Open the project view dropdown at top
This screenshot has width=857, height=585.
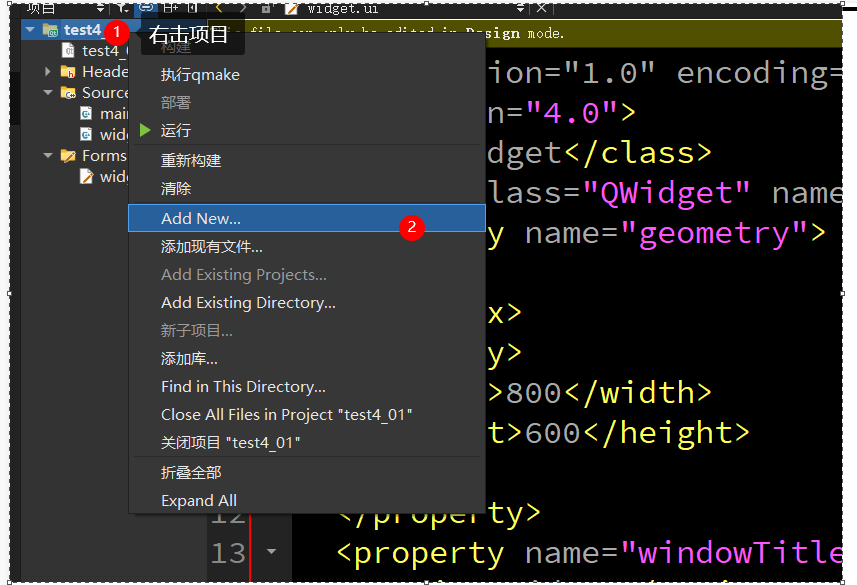tap(98, 7)
